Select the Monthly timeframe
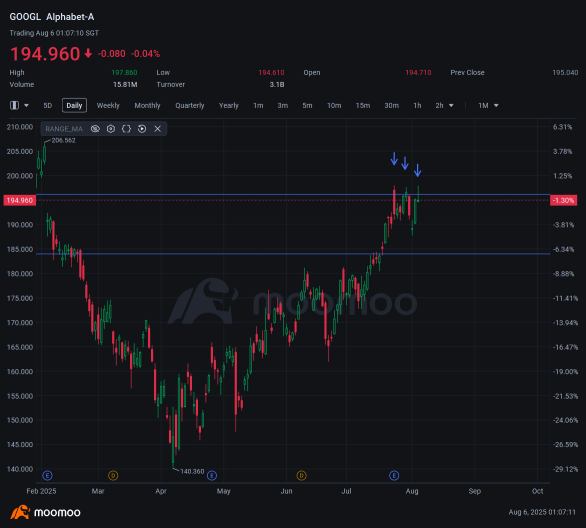Viewport: 586px width, 528px height. pyautogui.click(x=147, y=106)
